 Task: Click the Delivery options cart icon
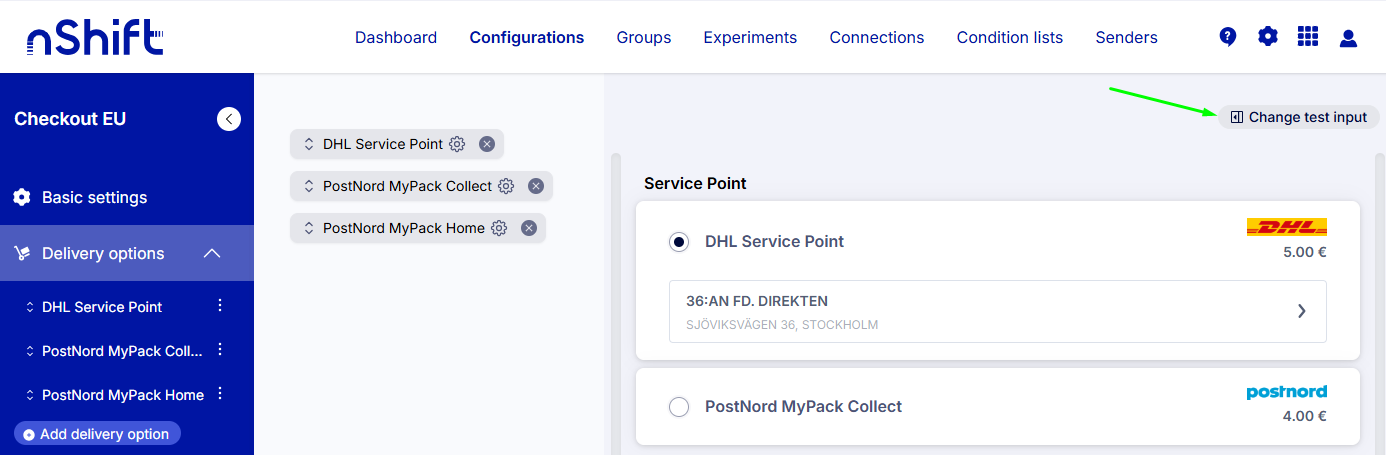22,253
